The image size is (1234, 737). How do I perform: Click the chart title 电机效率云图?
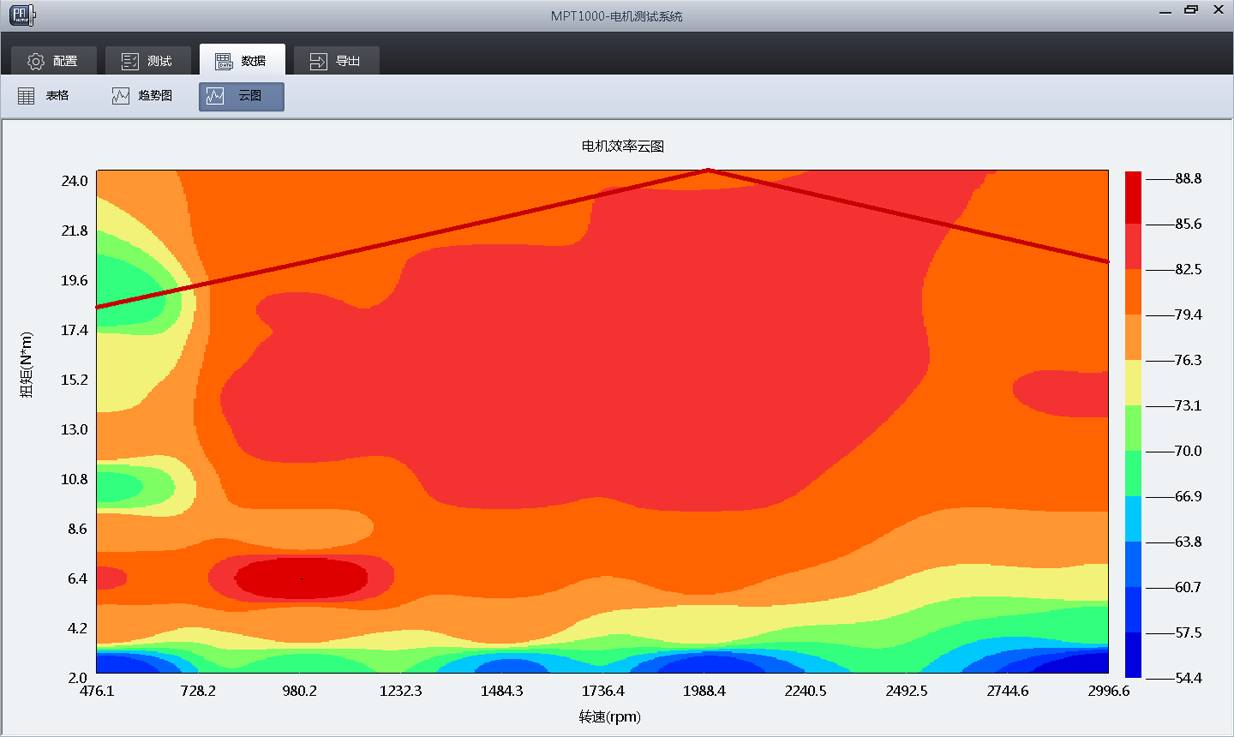pyautogui.click(x=623, y=146)
